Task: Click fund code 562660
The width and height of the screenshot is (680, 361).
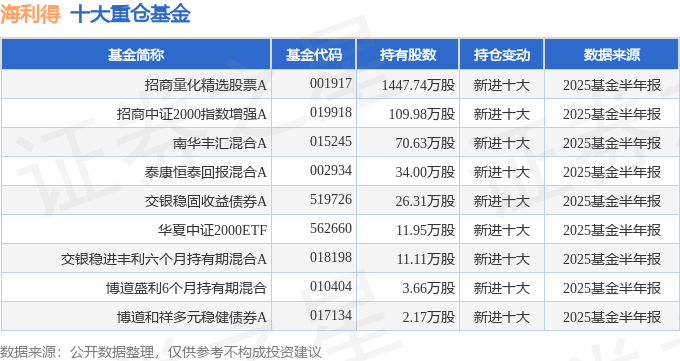Action: 331,228
